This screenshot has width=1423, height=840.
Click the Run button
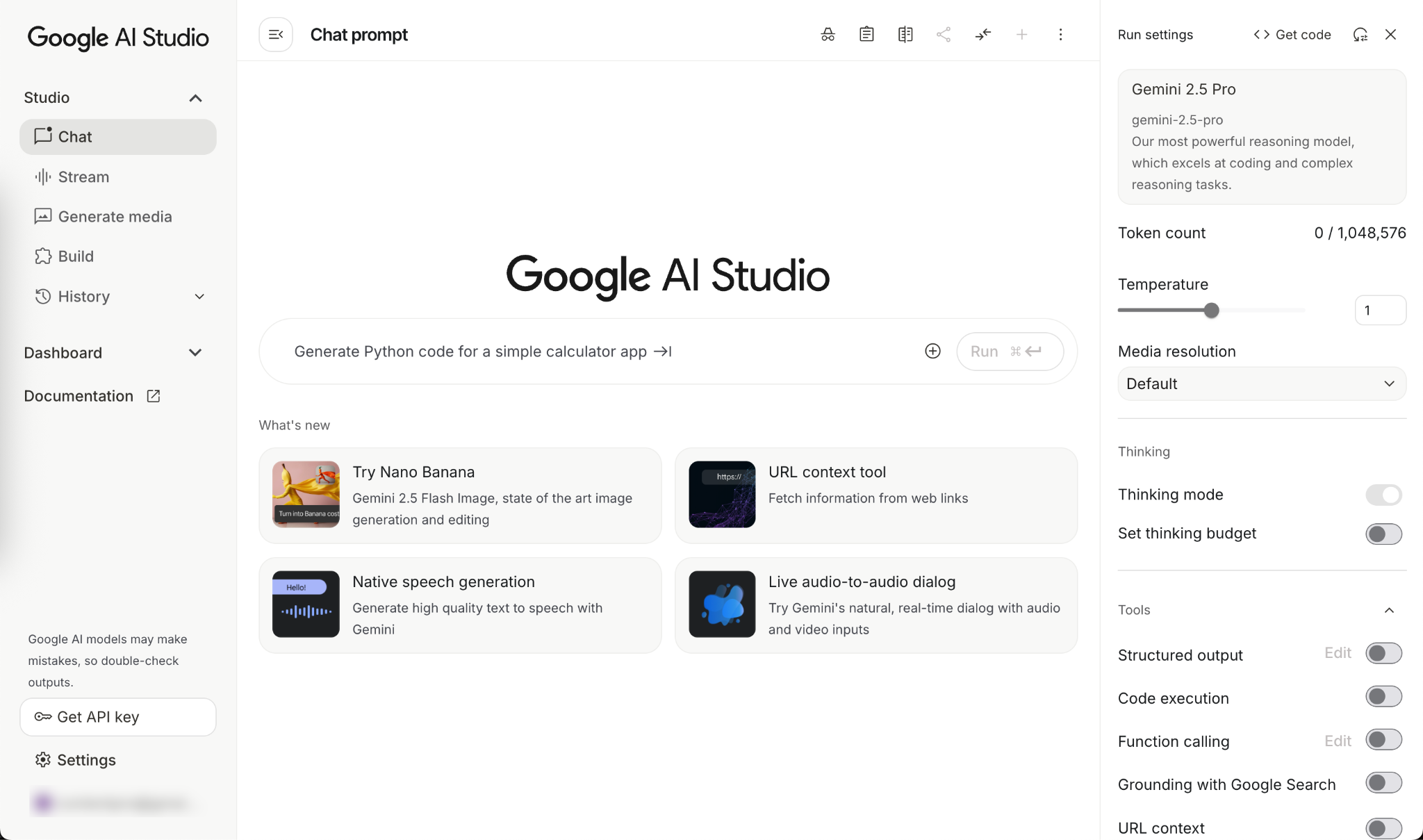(1010, 352)
